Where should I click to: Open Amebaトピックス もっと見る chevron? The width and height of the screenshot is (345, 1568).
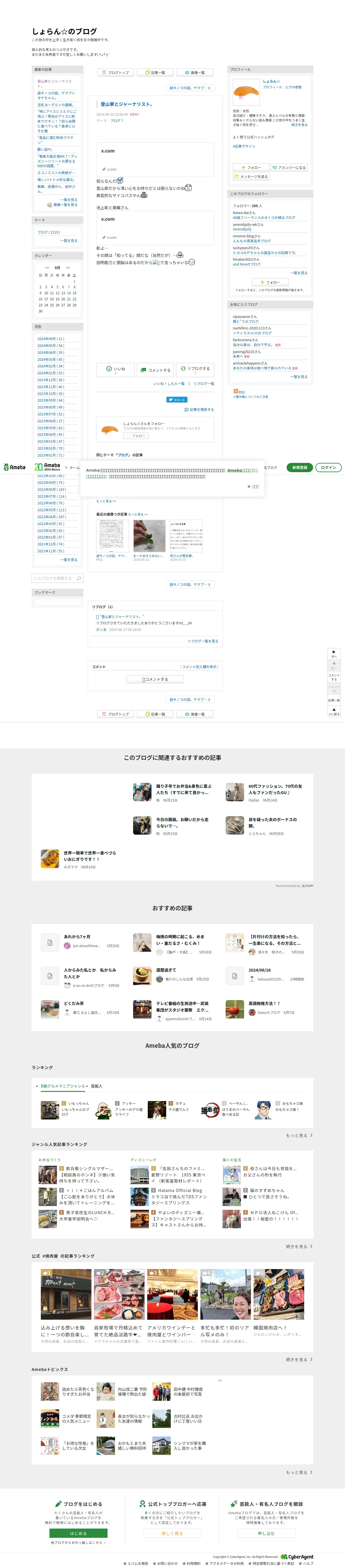point(299,1472)
